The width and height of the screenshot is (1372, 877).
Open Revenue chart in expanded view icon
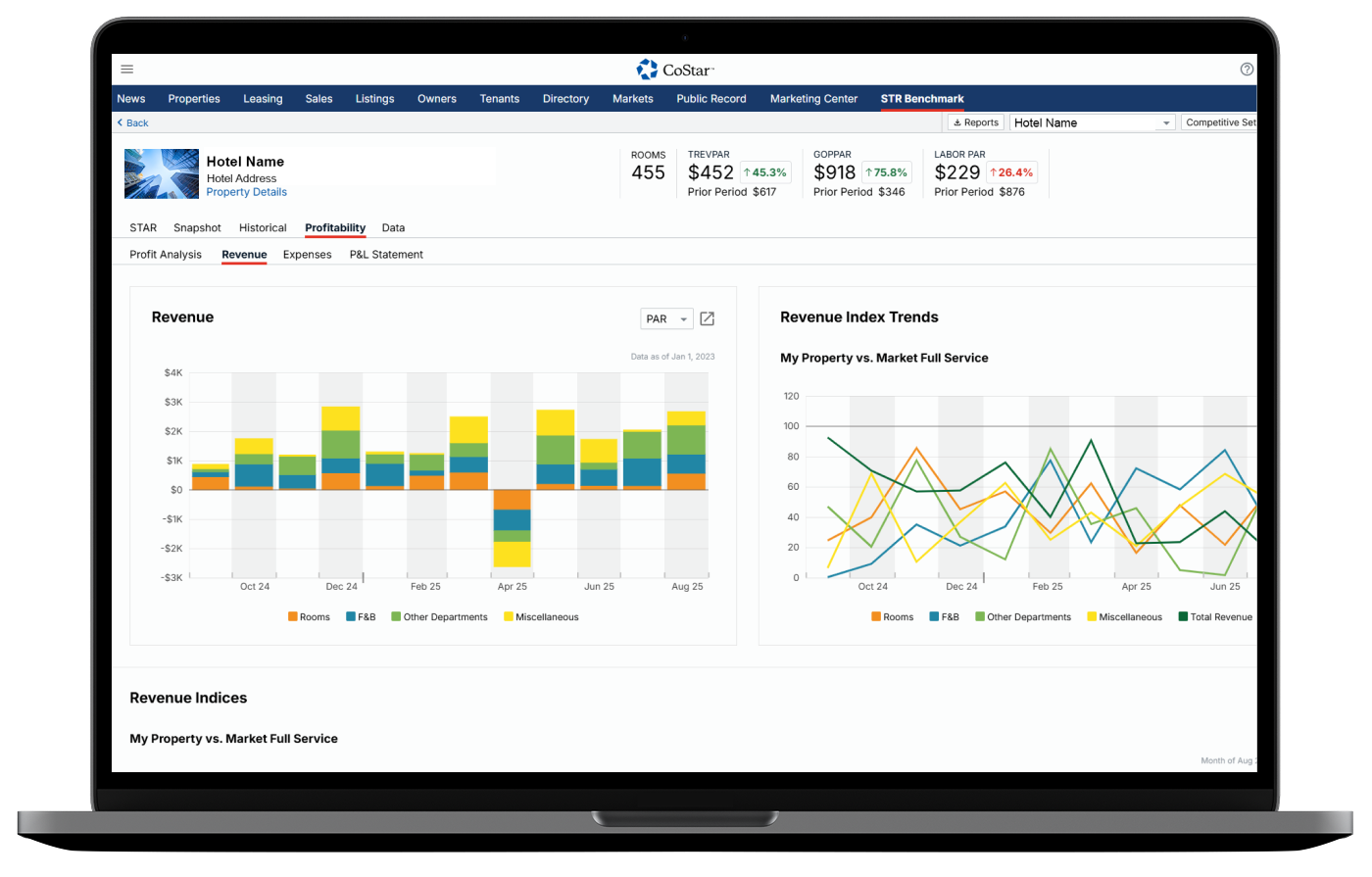click(707, 318)
